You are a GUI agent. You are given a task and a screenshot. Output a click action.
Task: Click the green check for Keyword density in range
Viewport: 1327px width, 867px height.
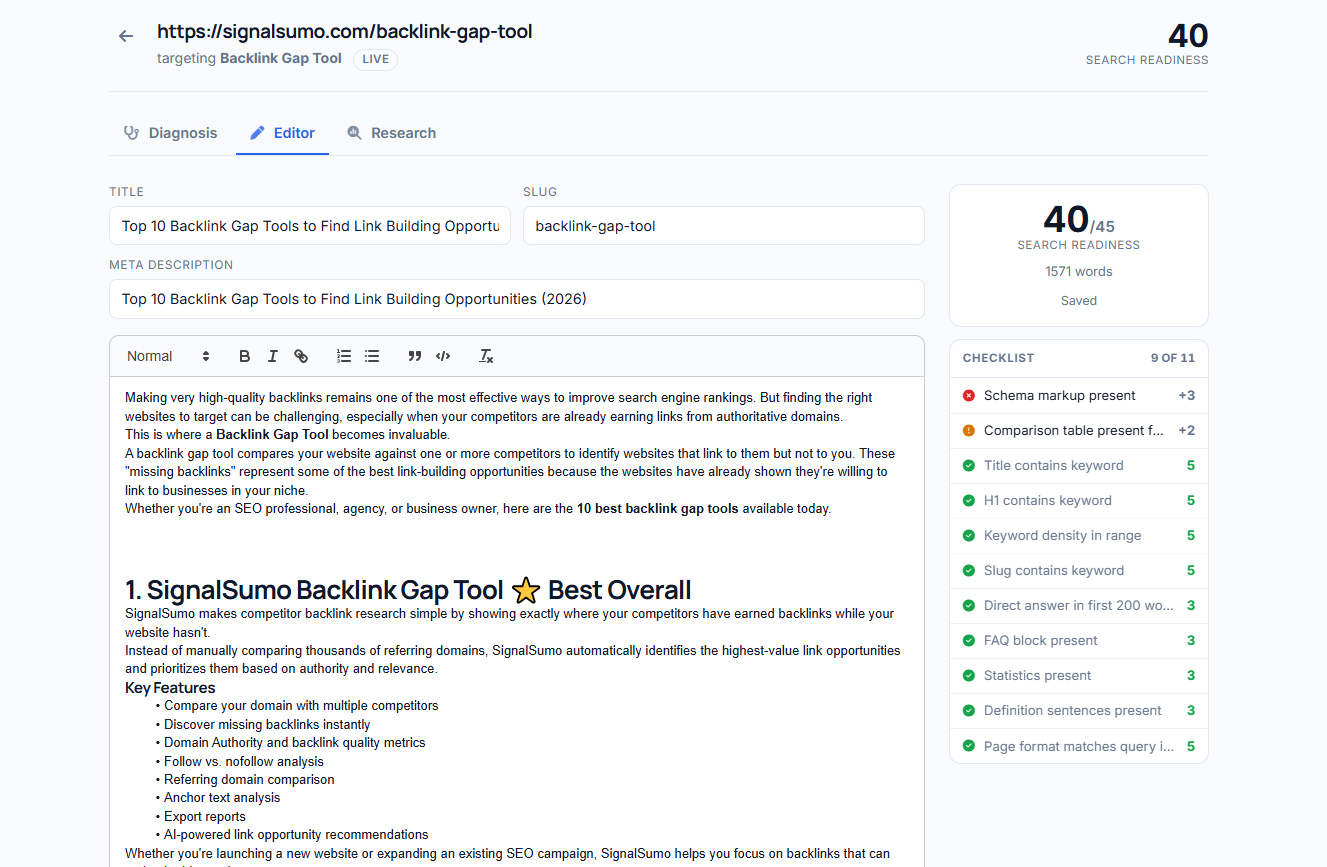(x=968, y=536)
